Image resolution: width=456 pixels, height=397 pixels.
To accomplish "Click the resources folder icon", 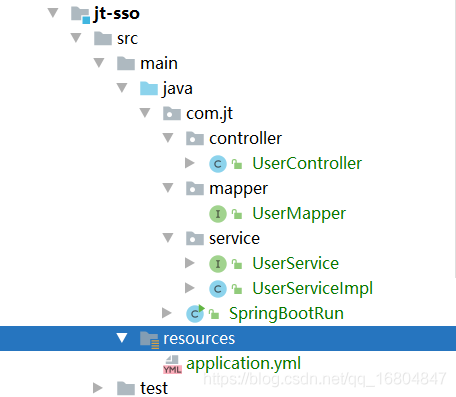I will coord(149,340).
